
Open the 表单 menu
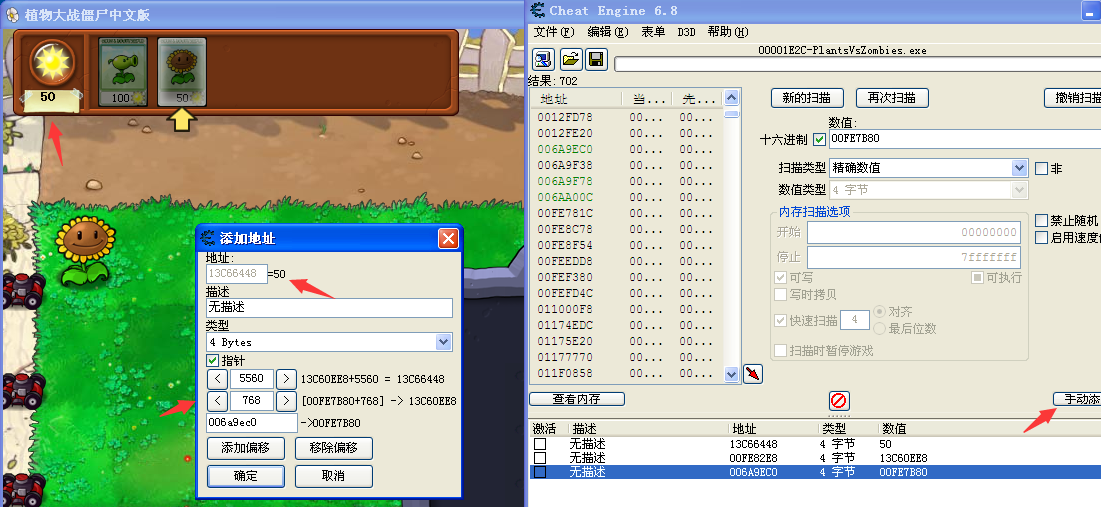pyautogui.click(x=653, y=32)
